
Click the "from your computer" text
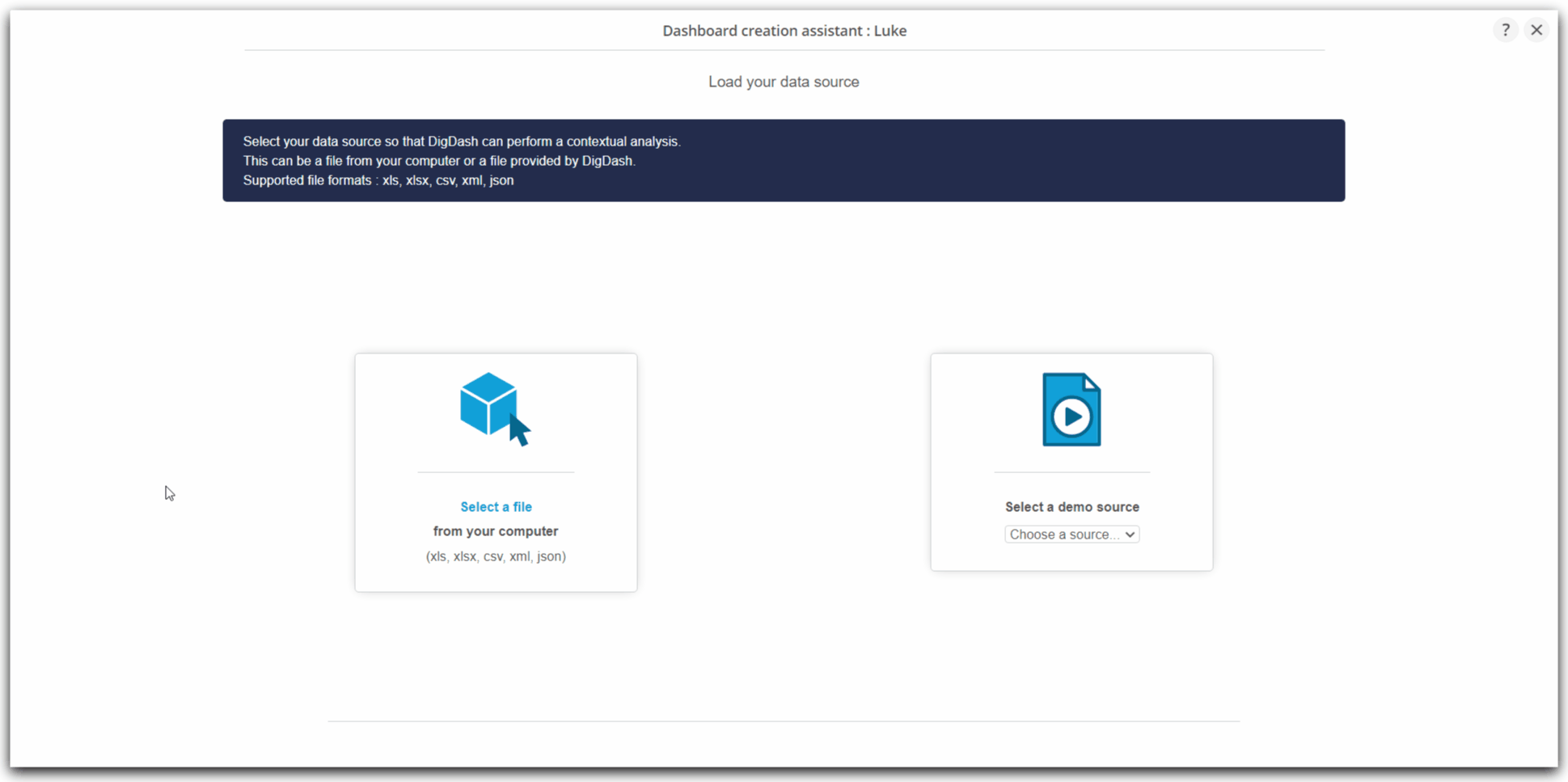496,531
